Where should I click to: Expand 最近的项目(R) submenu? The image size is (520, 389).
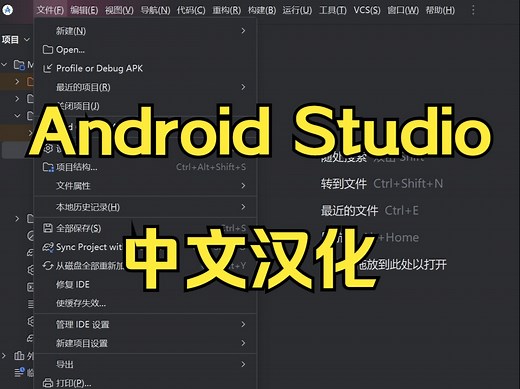pos(145,87)
